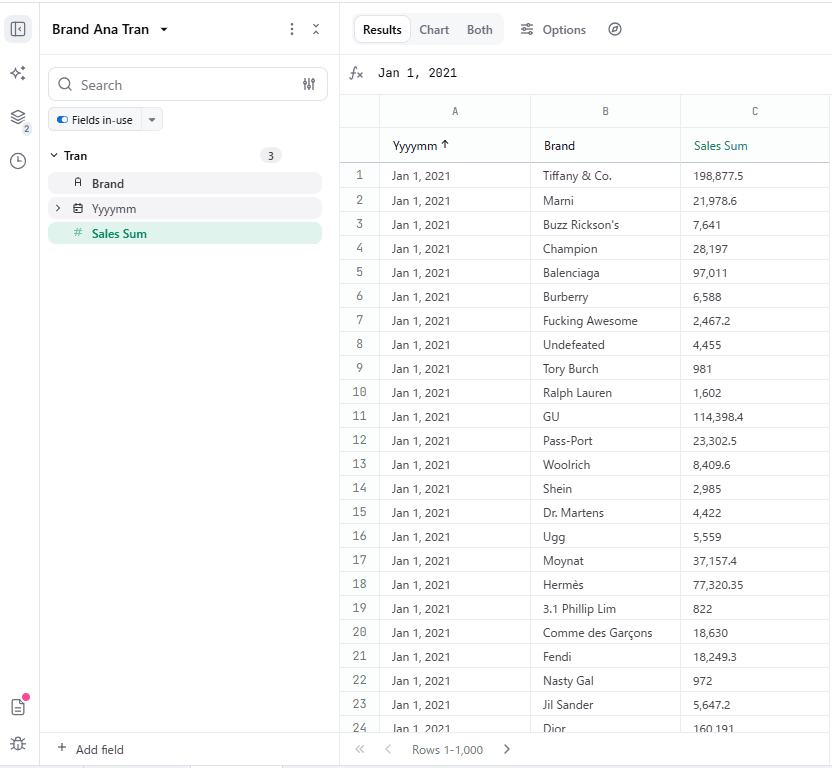Click cell Tiffany & Co.
The width and height of the screenshot is (832, 768).
605,176
